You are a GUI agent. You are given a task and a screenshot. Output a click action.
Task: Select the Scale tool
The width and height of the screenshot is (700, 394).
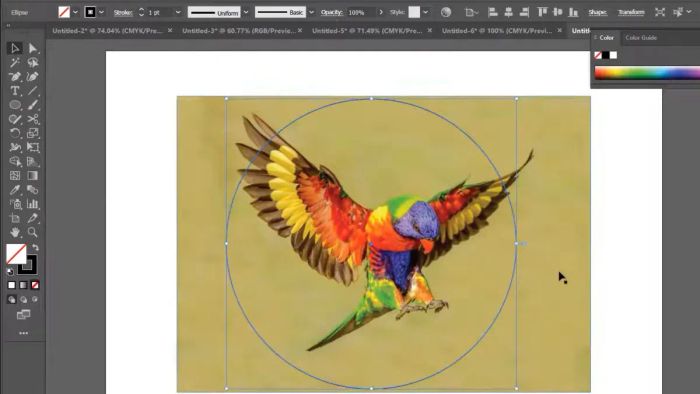tap(33, 133)
